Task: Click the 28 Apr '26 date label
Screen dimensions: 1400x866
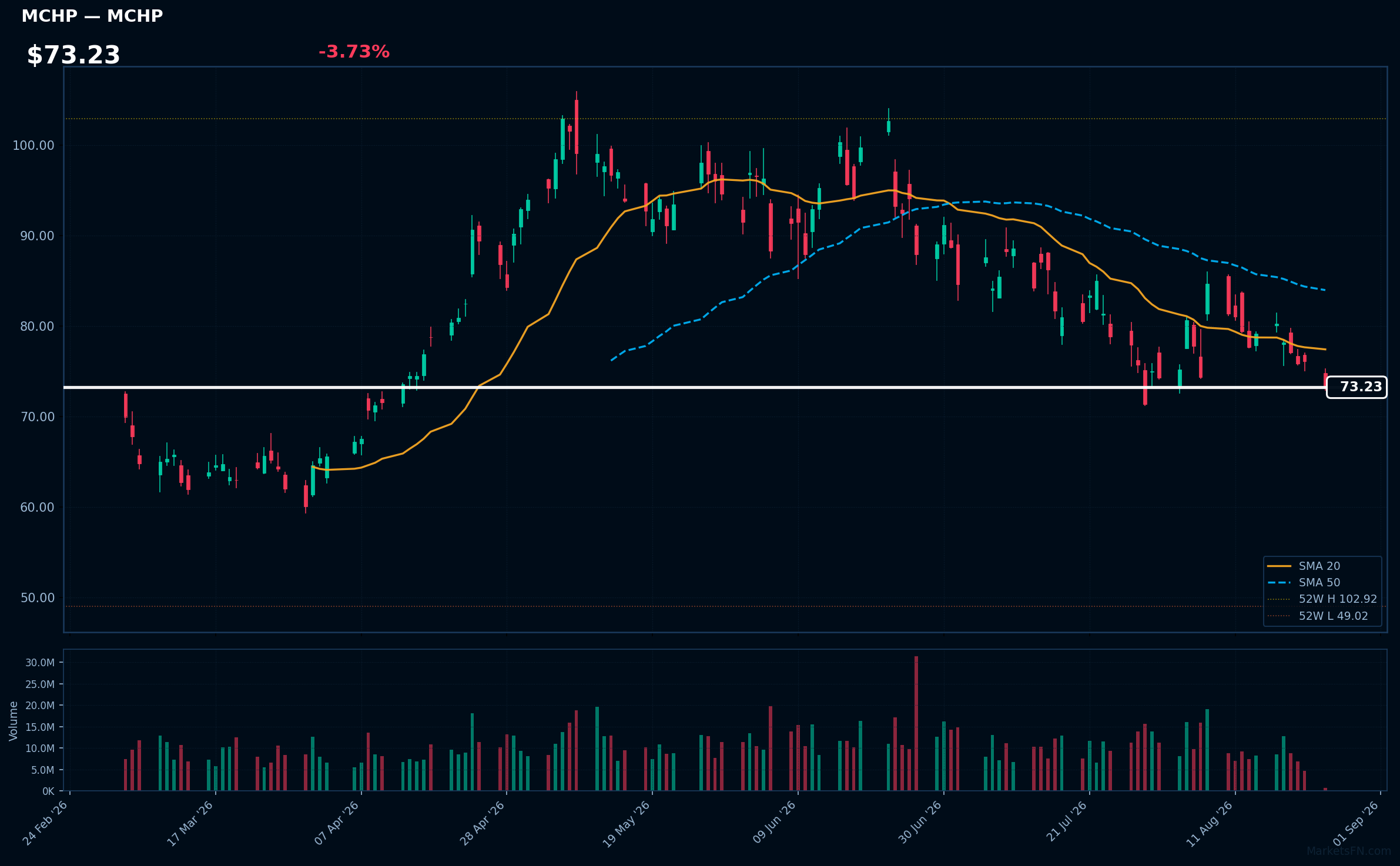Action: pos(482,823)
